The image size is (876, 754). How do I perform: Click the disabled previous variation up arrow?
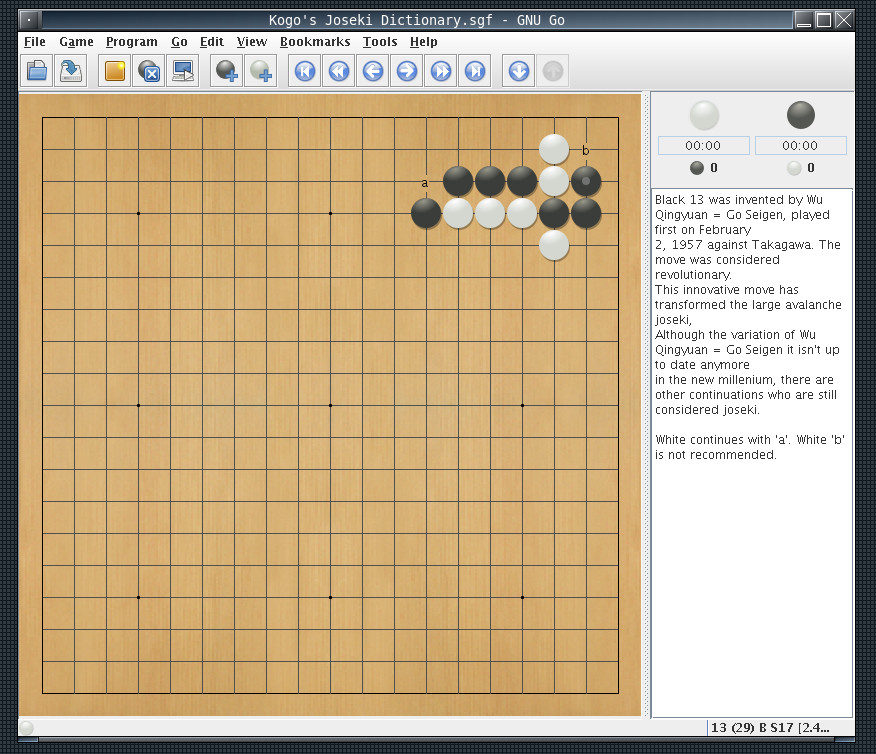pos(553,71)
